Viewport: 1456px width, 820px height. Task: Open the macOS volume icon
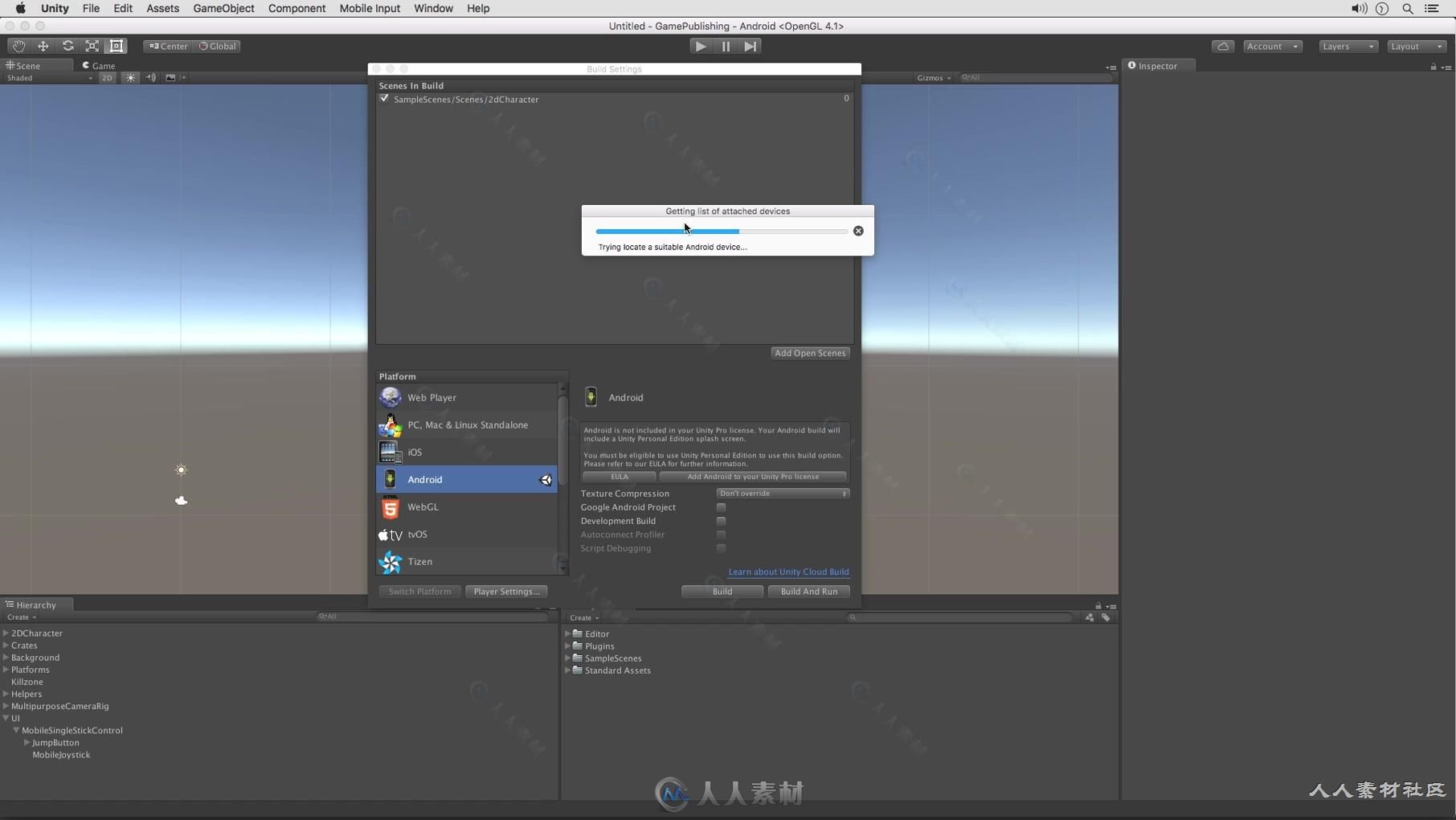pyautogui.click(x=1359, y=8)
